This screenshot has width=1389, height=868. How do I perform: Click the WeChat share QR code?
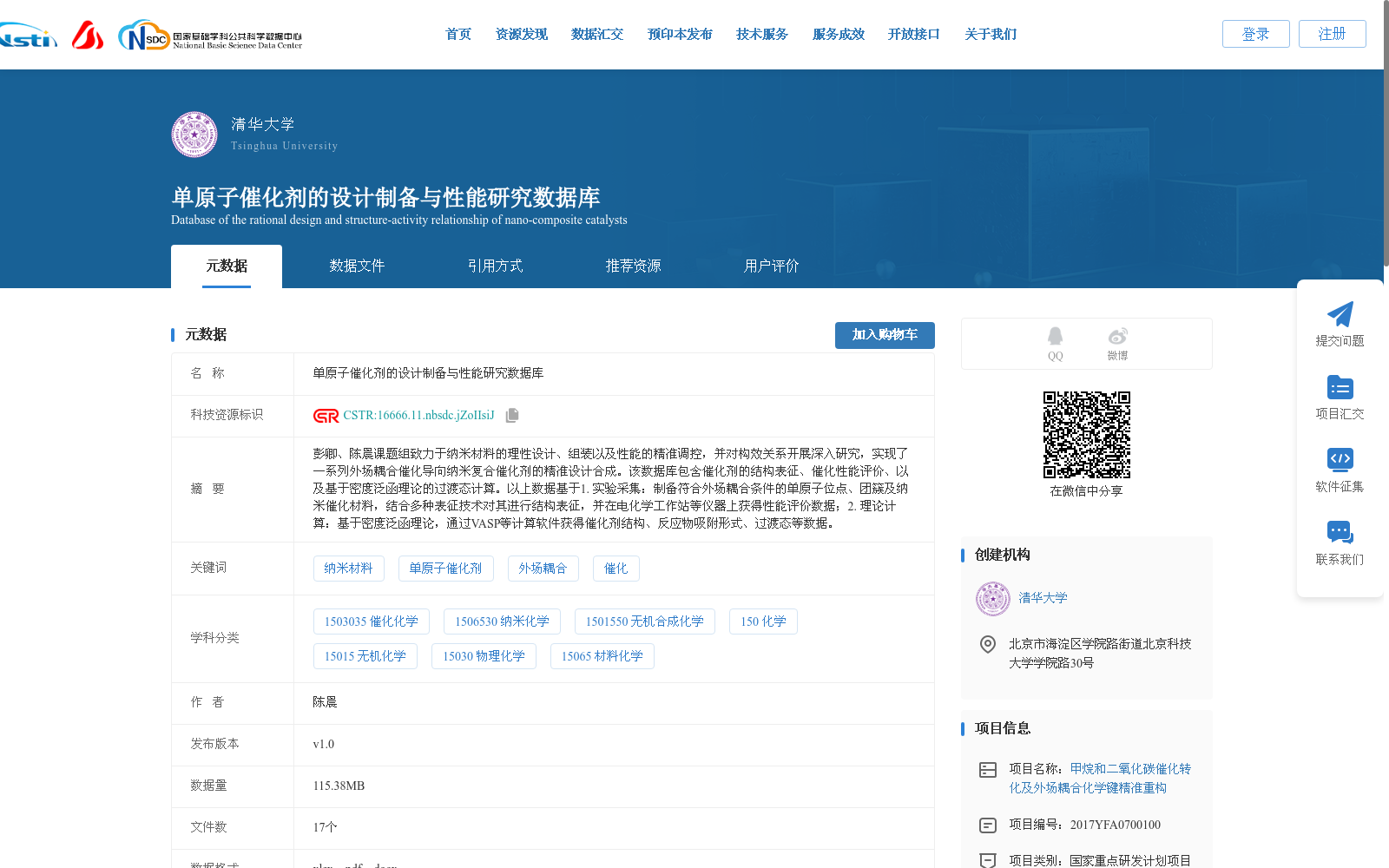(1087, 435)
